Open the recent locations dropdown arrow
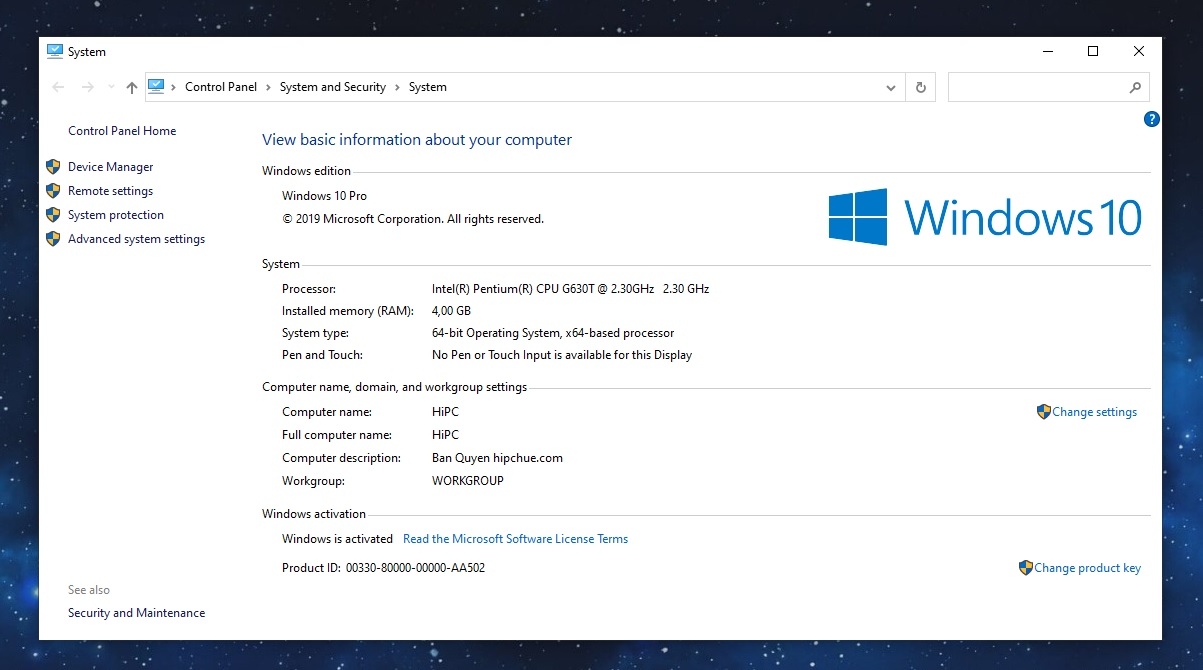 [x=110, y=87]
